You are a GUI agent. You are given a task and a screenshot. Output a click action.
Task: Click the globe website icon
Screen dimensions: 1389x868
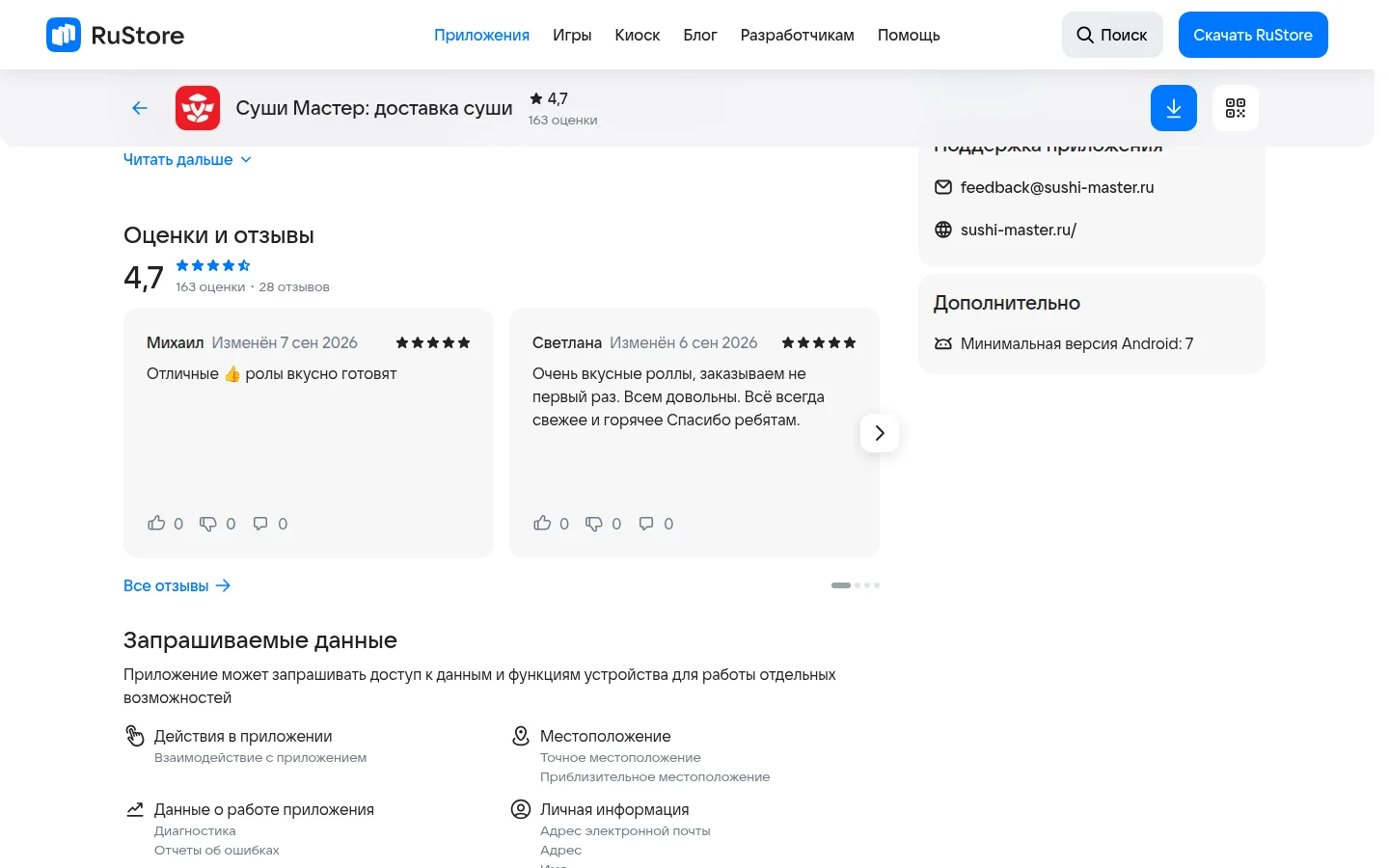click(943, 230)
